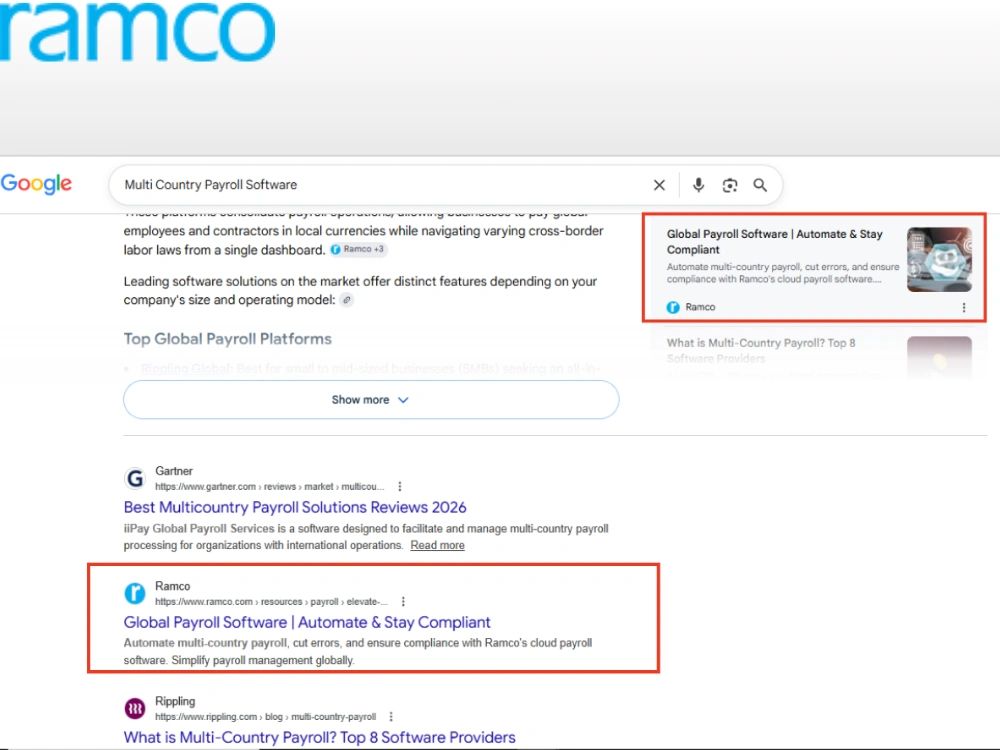The height and width of the screenshot is (750, 1000).
Task: Start voice search with microphone icon
Action: pyautogui.click(x=698, y=185)
